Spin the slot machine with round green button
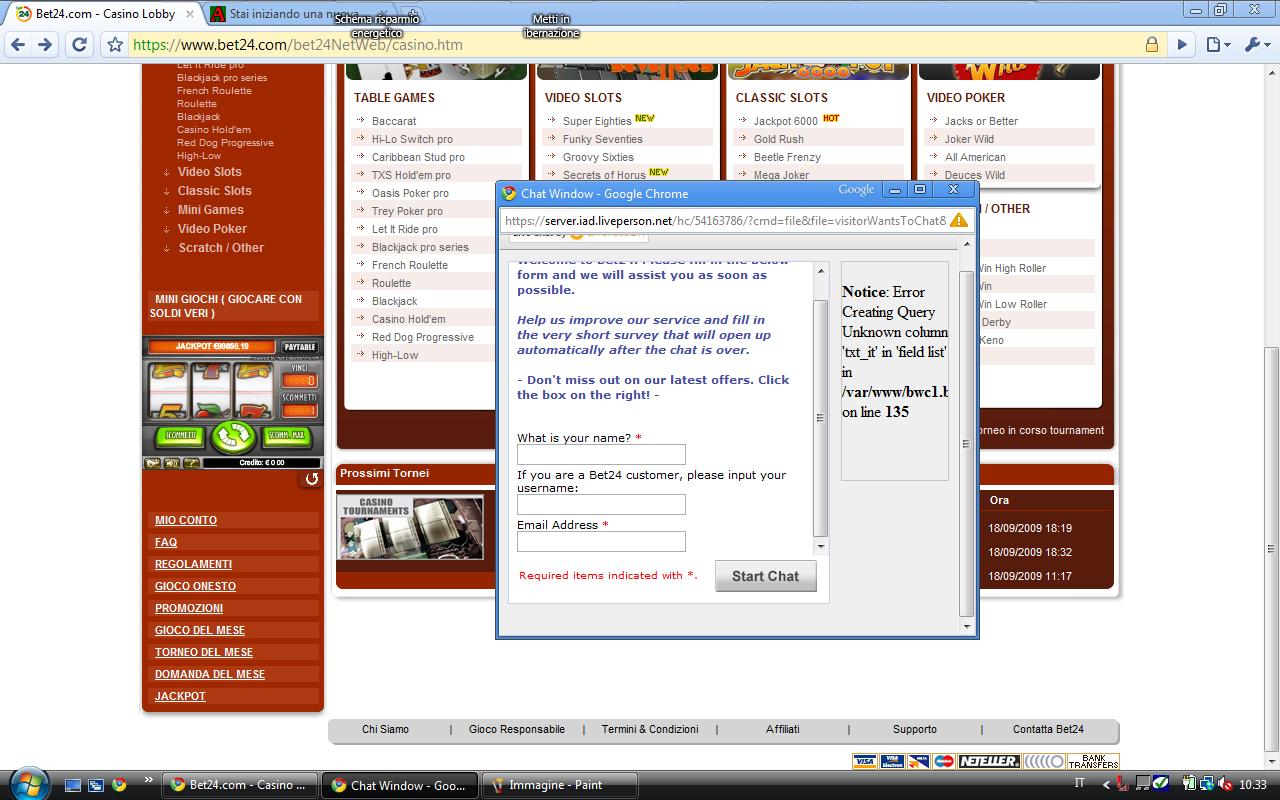1280x800 pixels. [233, 436]
